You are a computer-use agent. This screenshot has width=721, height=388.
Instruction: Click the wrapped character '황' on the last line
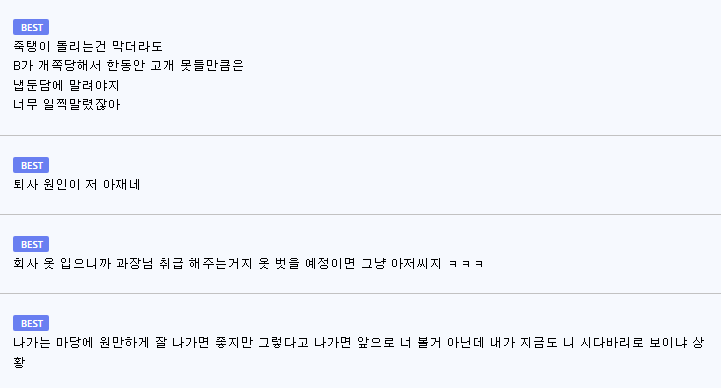point(19,362)
